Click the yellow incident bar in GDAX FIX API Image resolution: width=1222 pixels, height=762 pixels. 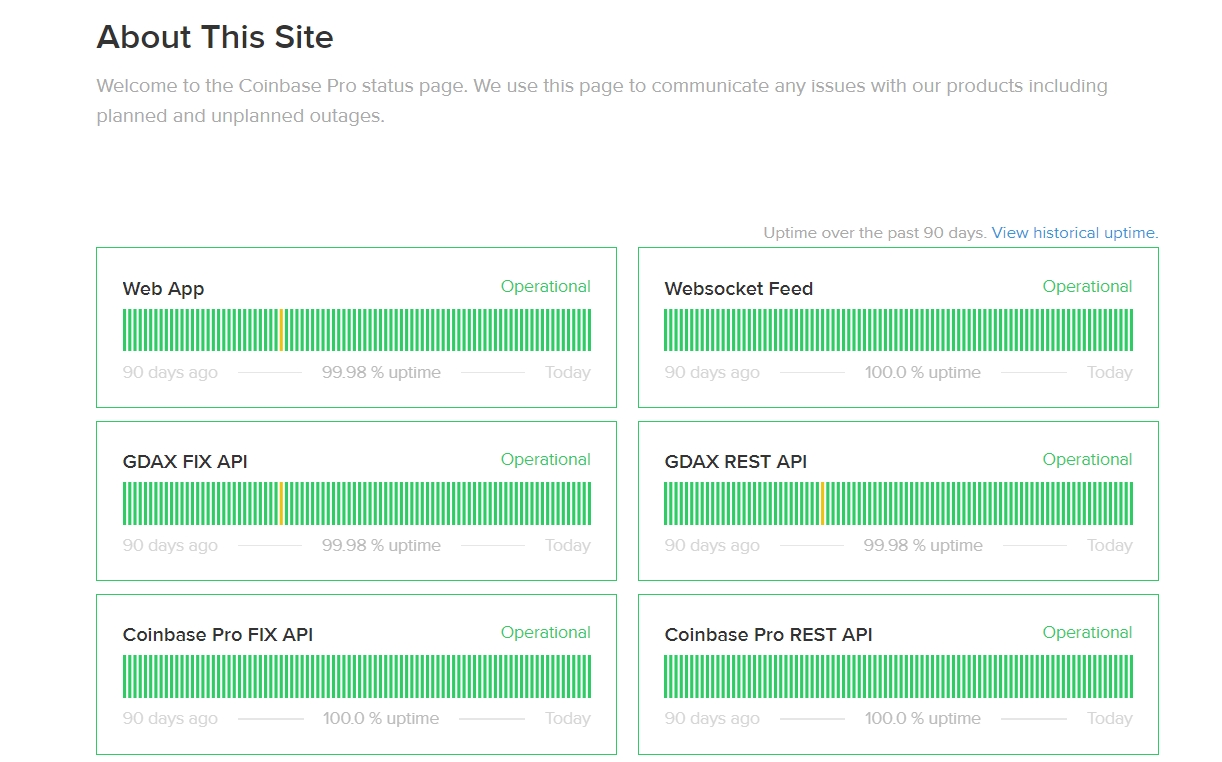click(281, 503)
